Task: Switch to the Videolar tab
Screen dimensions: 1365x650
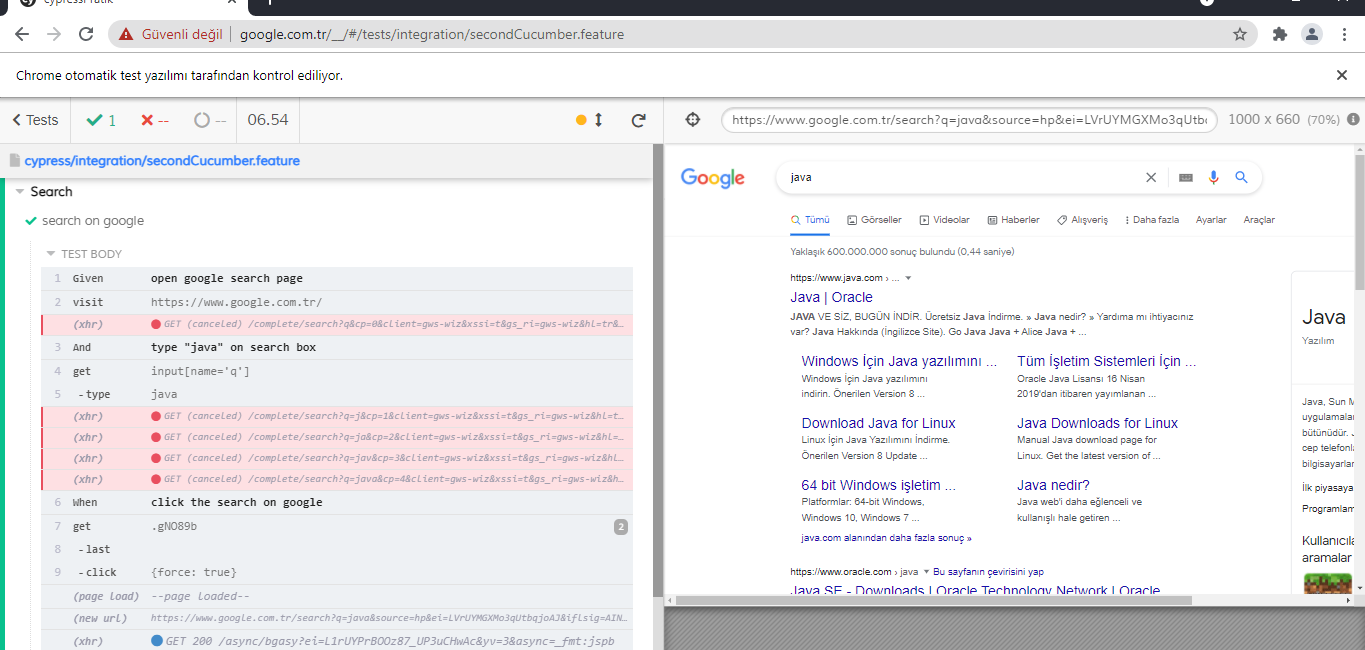Action: tap(945, 220)
